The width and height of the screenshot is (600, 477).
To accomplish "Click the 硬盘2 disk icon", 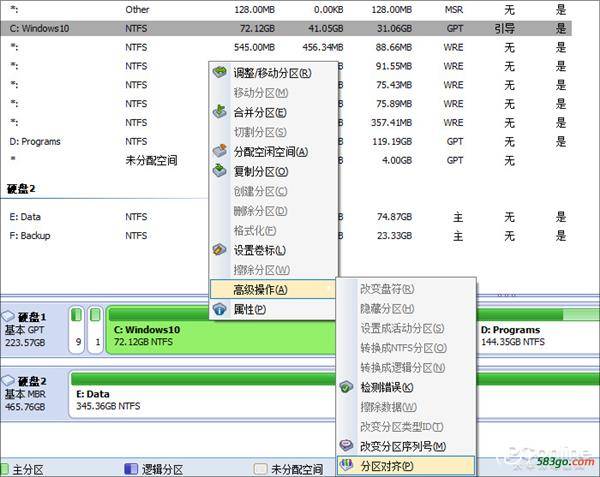I will (8, 380).
